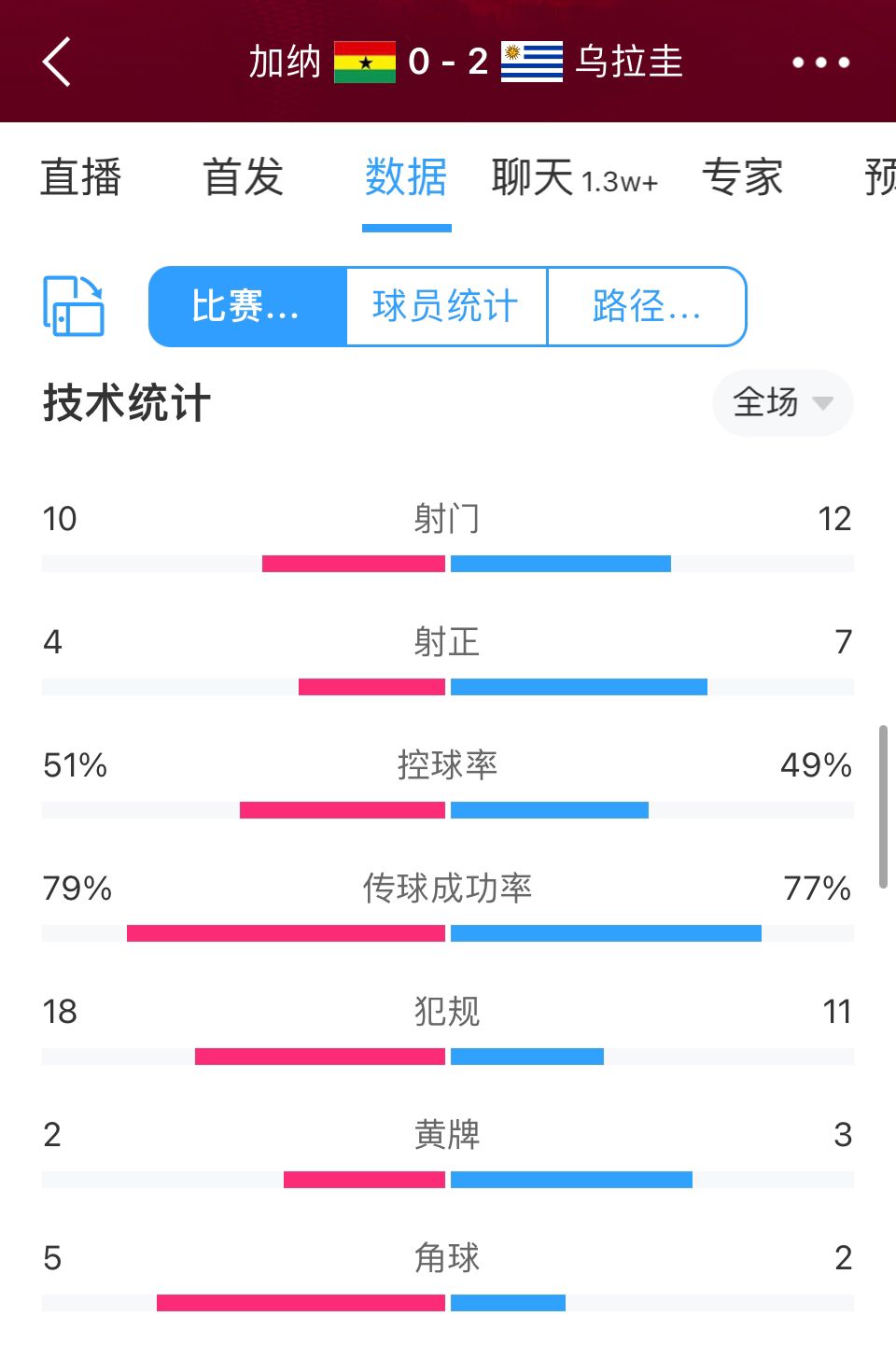The width and height of the screenshot is (896, 1358).
Task: Open the 专家 tab
Action: pos(743,177)
